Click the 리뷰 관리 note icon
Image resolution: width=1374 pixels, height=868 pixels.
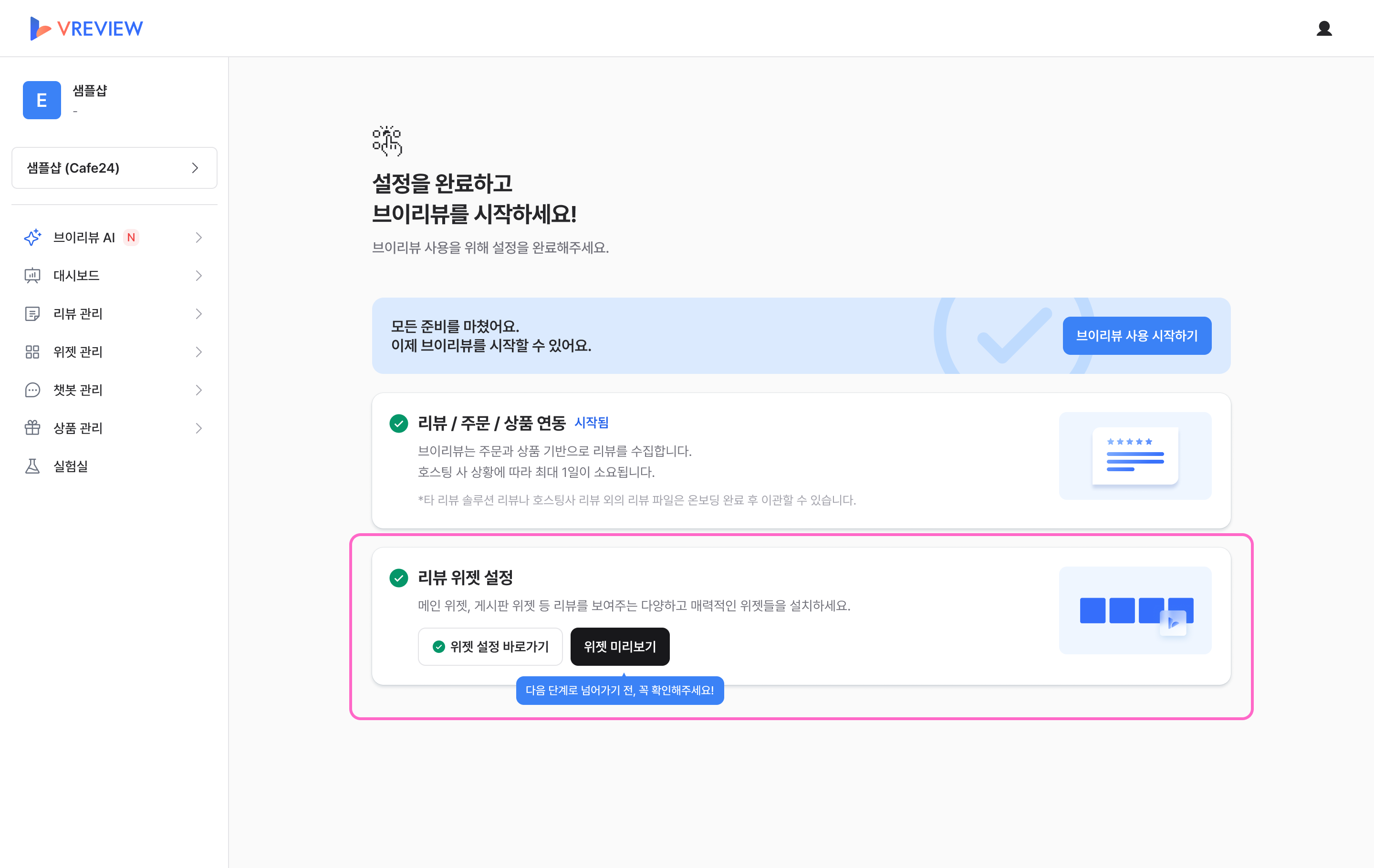[32, 314]
